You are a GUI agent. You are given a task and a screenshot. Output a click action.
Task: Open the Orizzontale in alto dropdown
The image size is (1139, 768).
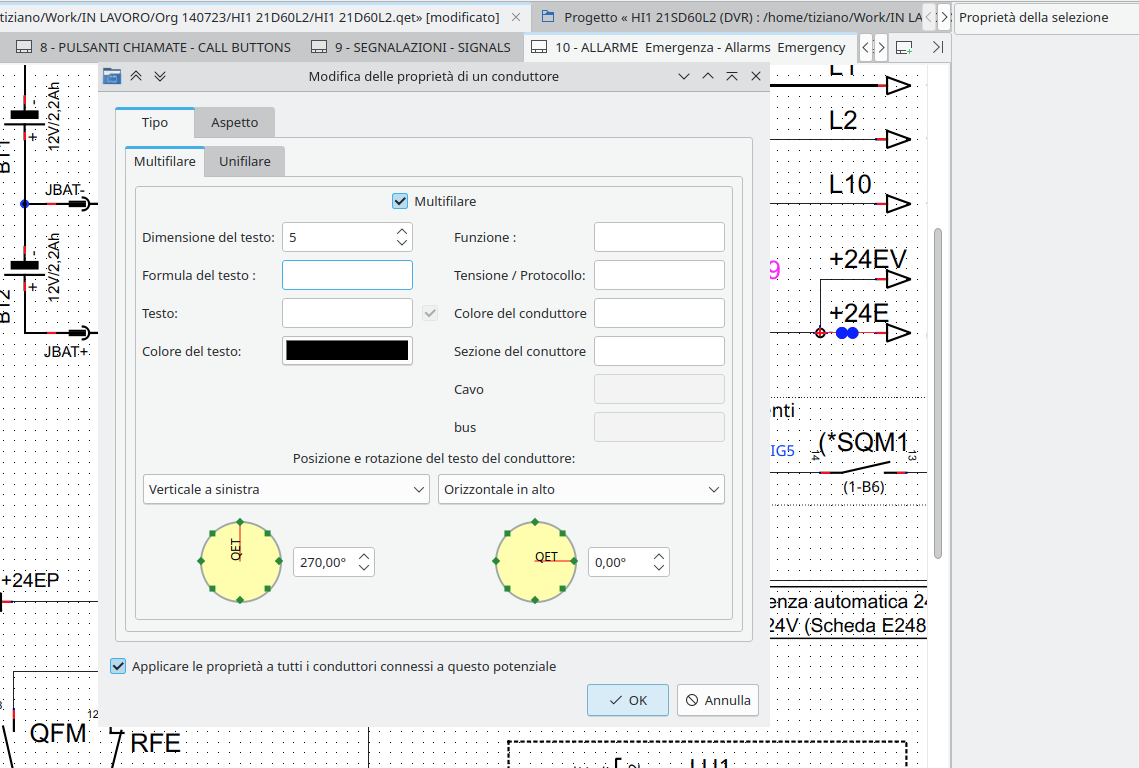[x=581, y=490]
